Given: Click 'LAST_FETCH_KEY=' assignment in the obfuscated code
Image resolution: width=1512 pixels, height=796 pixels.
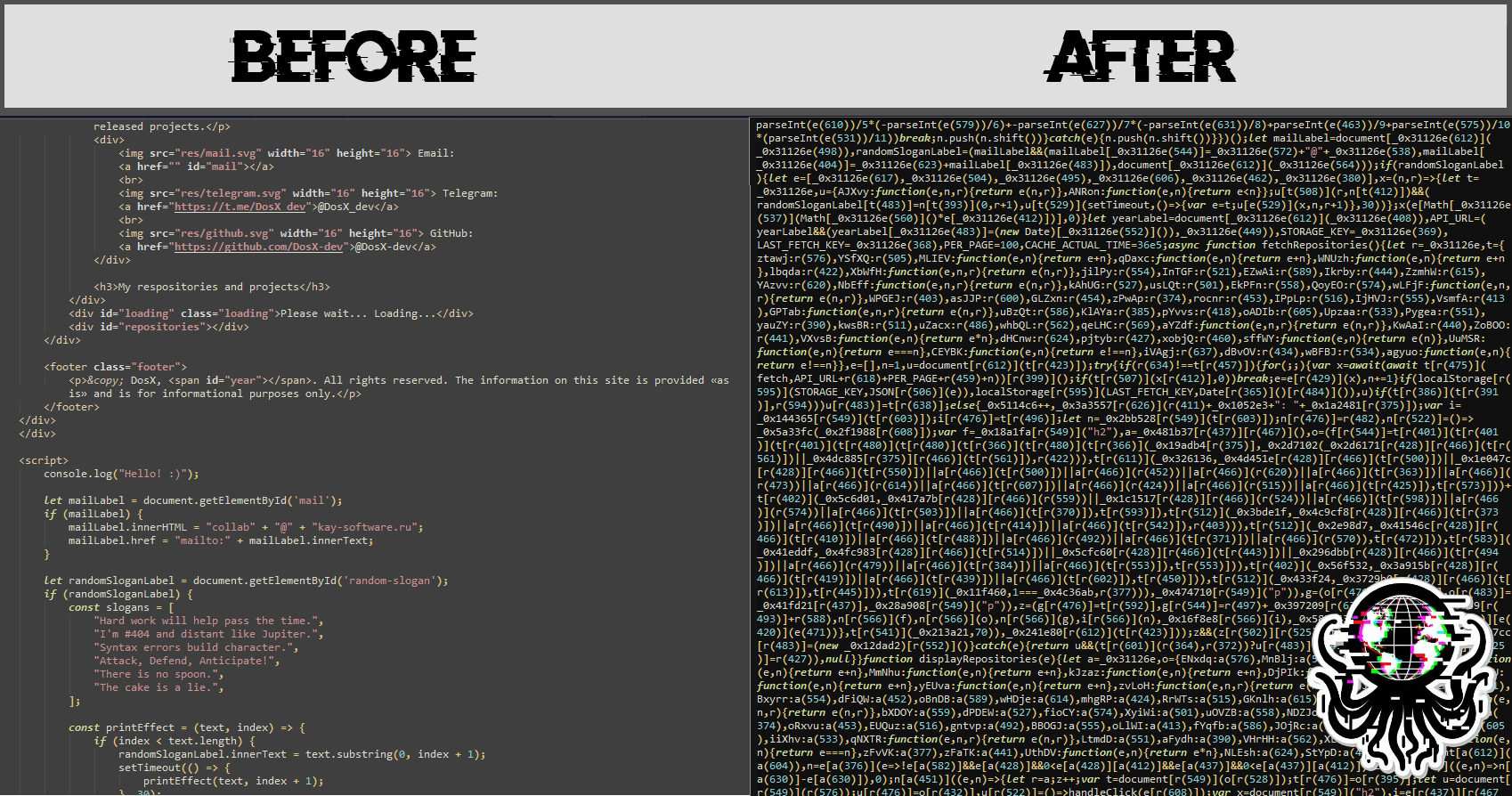Looking at the screenshot, I should [805, 245].
